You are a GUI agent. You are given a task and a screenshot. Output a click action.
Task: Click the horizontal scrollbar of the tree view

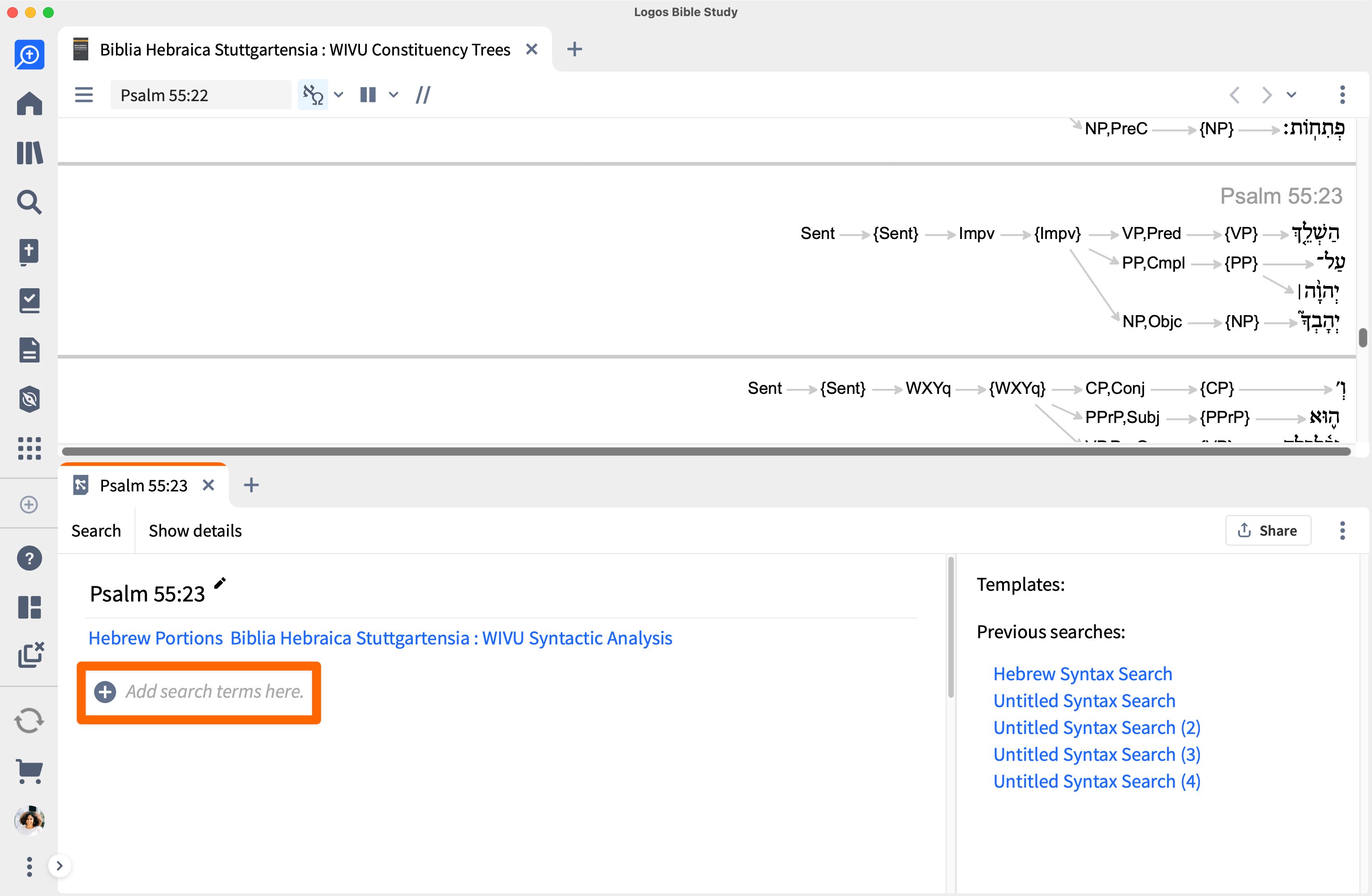[706, 451]
